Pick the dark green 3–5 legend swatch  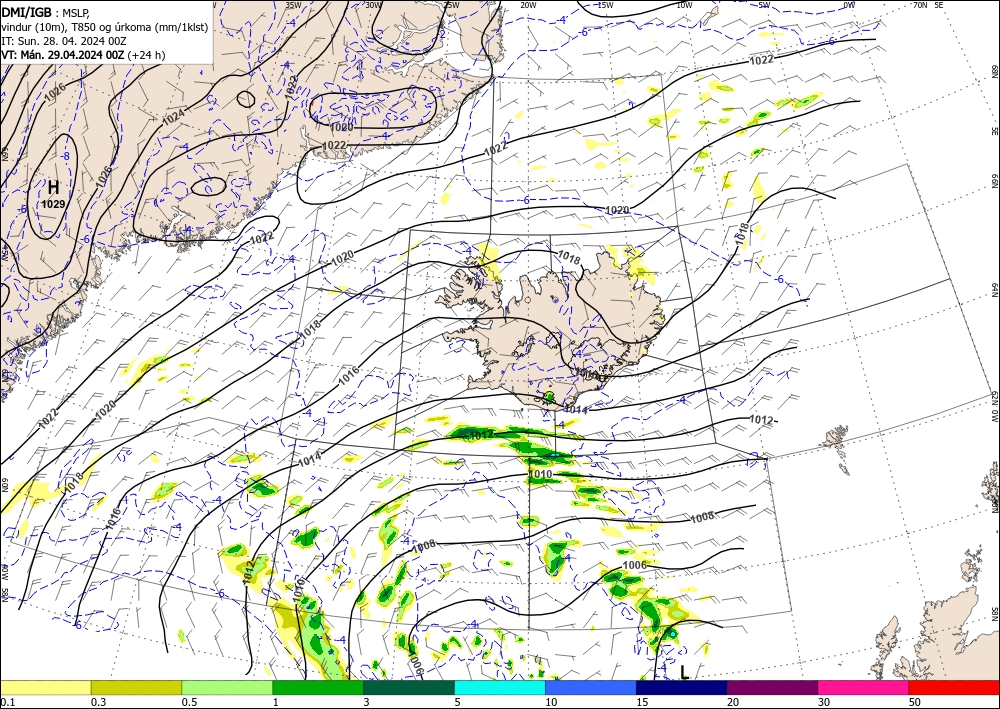pos(409,687)
